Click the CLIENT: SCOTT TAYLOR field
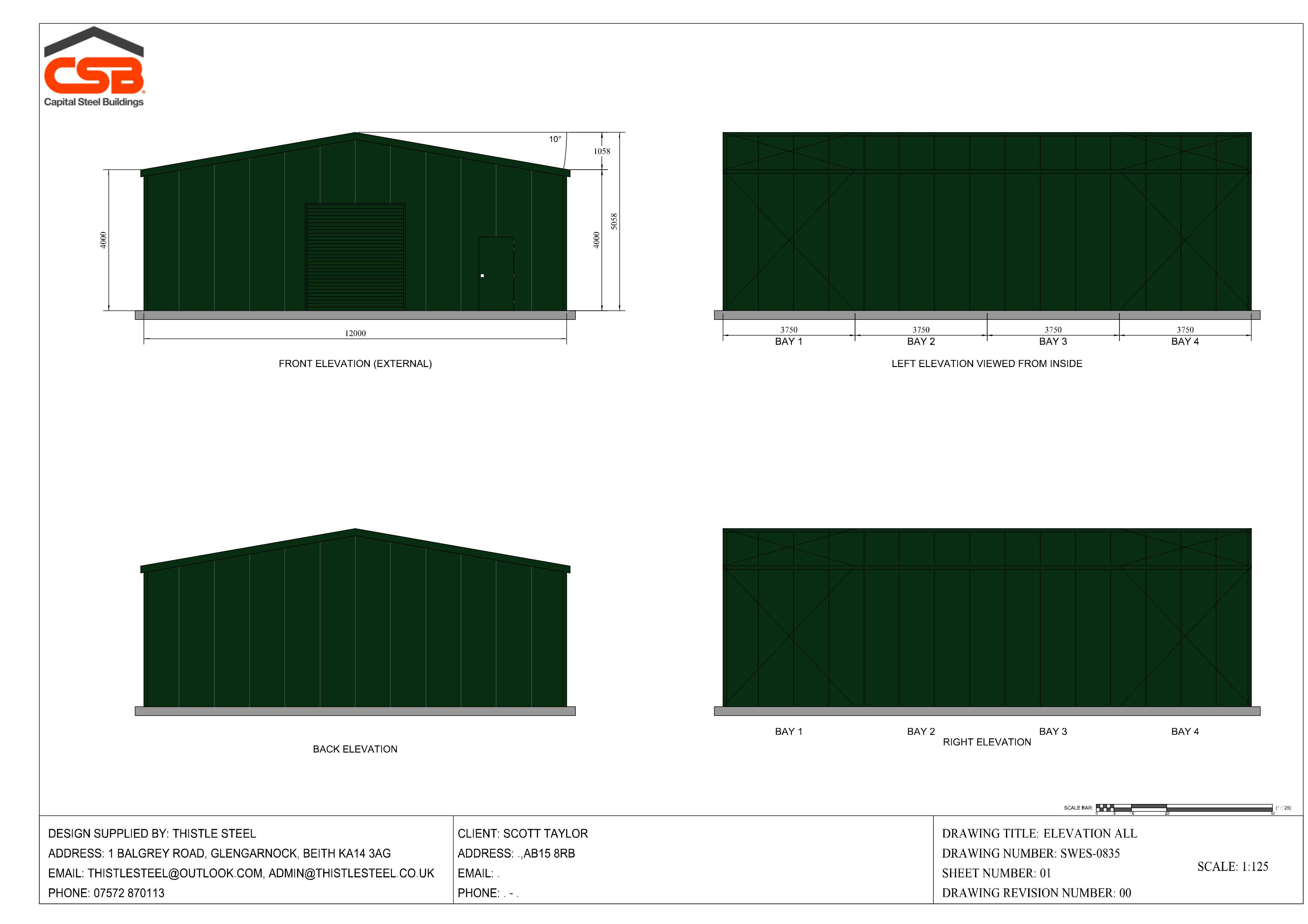This screenshot has width=1308, height=924. [x=522, y=833]
